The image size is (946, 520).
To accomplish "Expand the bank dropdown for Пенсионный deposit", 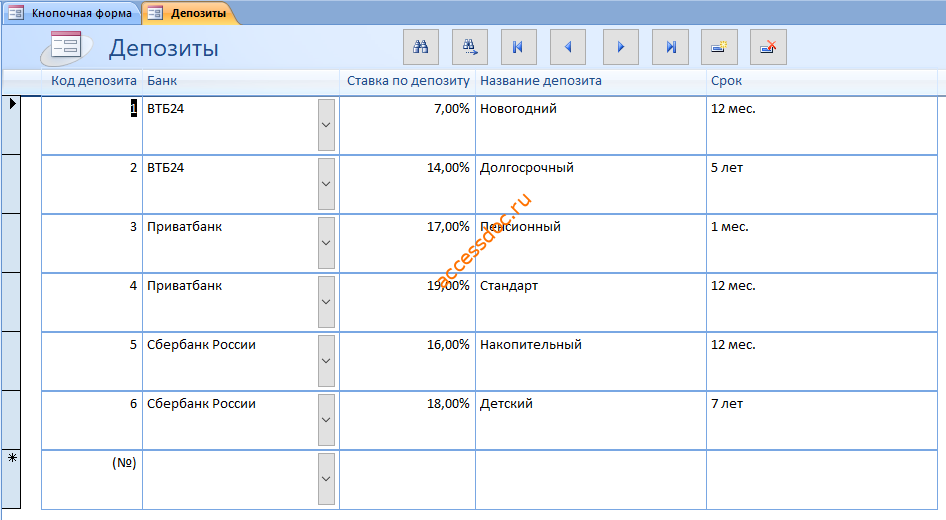I will pos(326,243).
